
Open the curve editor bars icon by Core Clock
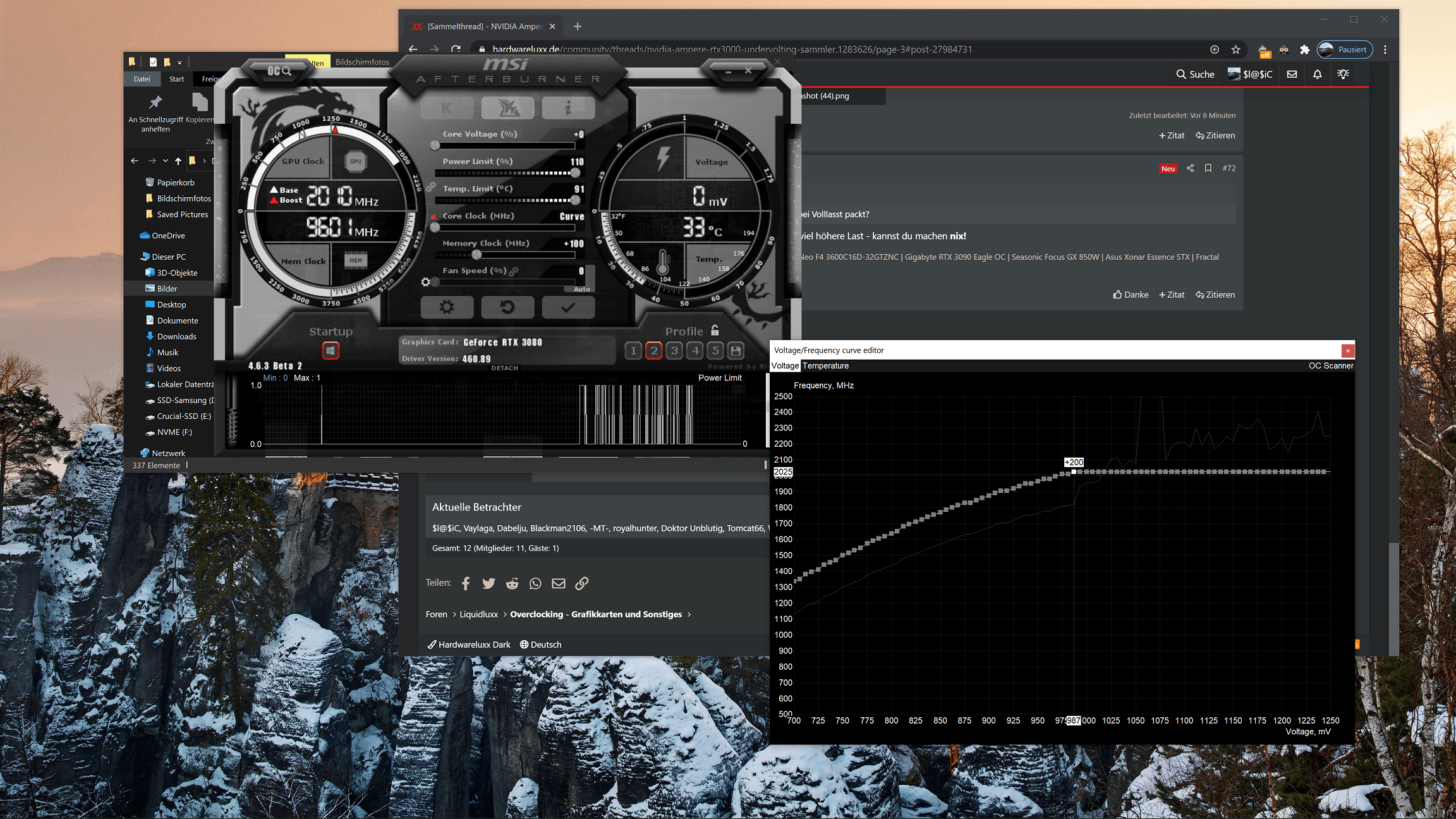coord(434,217)
